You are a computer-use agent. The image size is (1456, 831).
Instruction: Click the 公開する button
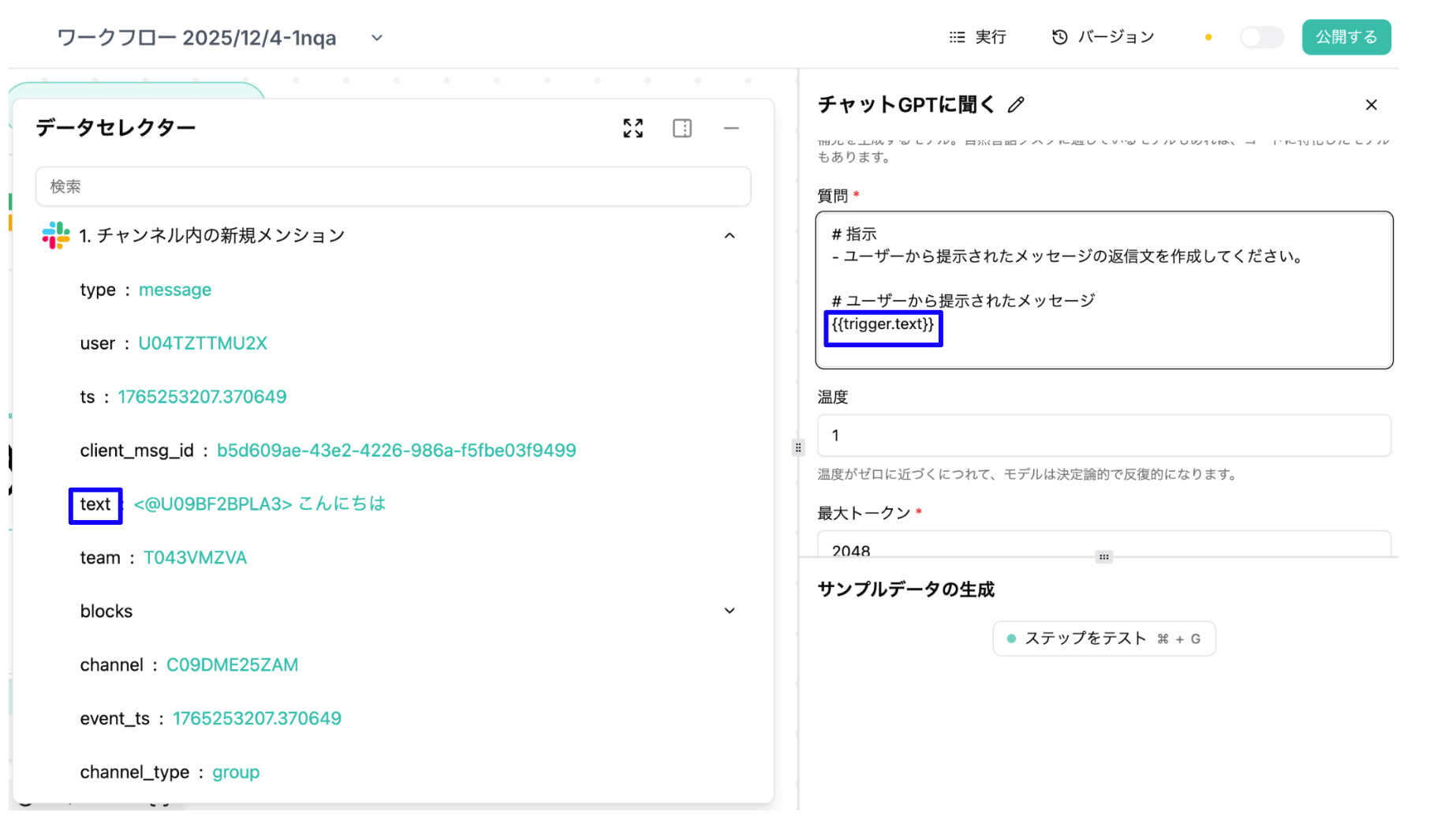coord(1346,36)
